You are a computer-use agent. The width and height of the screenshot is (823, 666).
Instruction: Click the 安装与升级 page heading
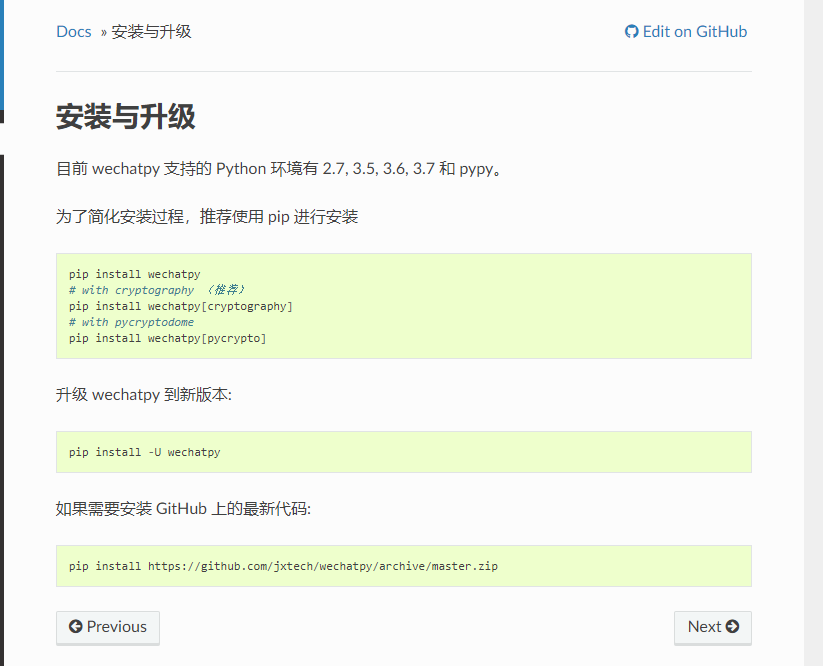tap(125, 116)
